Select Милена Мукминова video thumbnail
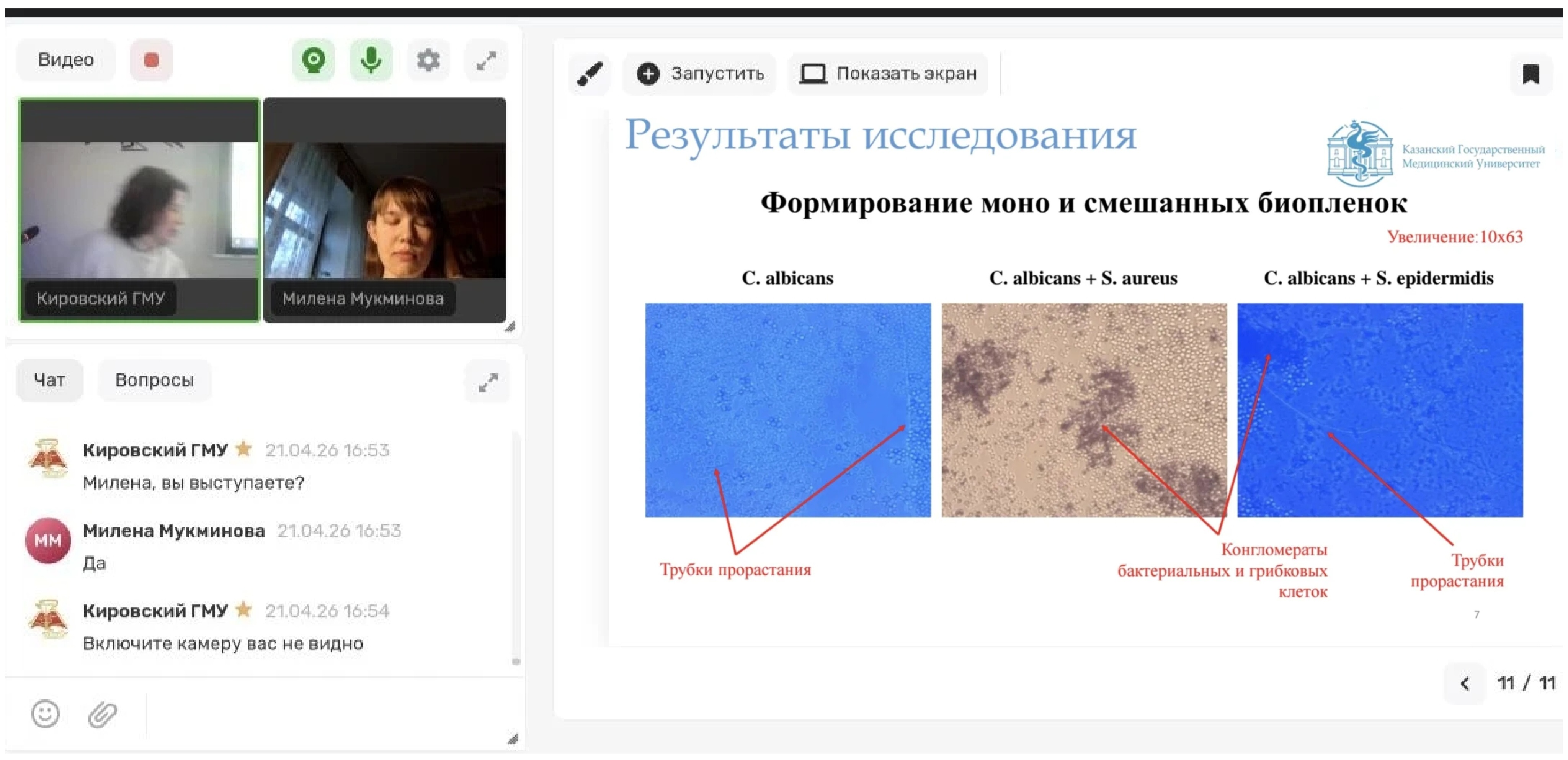This screenshot has height=760, width=1568. click(385, 210)
